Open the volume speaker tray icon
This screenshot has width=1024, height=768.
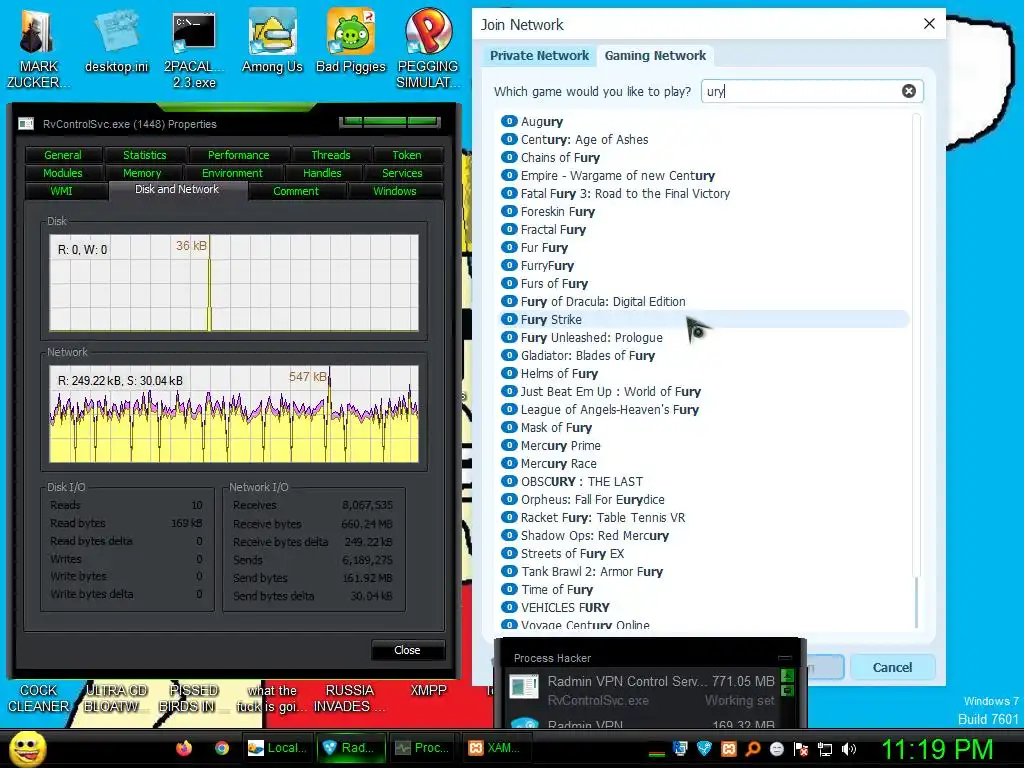tap(849, 749)
